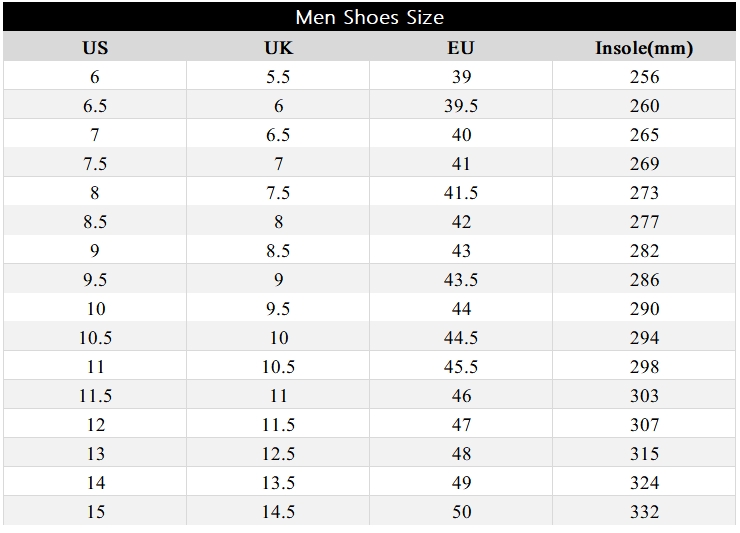Click the insole value 303
The image size is (740, 533).
[x=644, y=396]
